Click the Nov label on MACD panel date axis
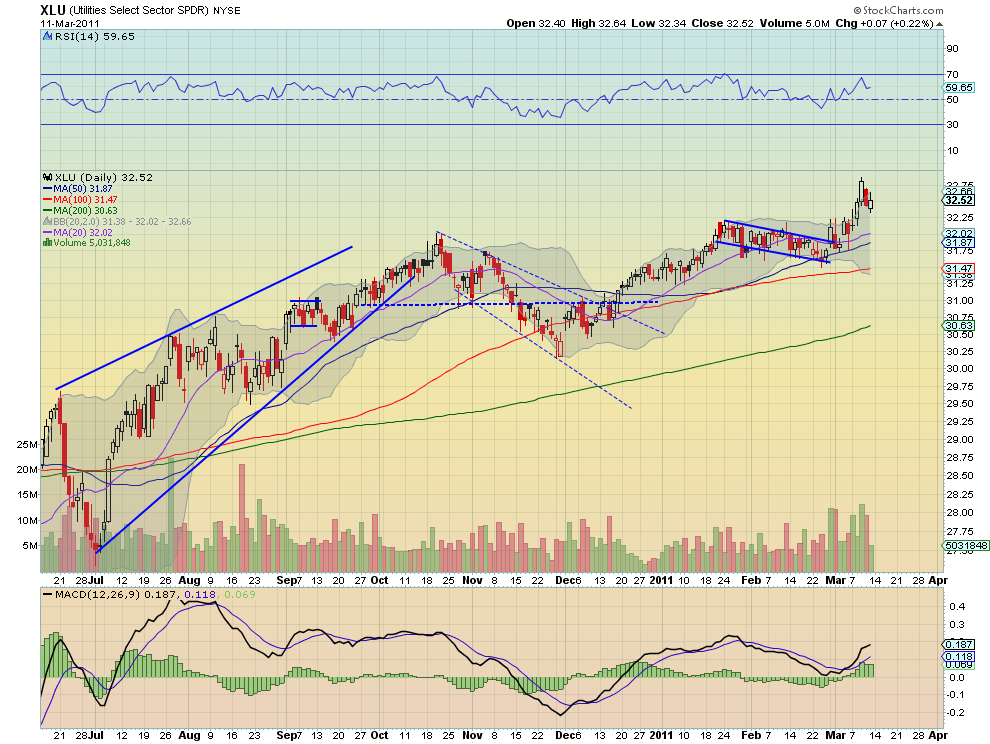This screenshot has height=744, width=990. pyautogui.click(x=472, y=735)
